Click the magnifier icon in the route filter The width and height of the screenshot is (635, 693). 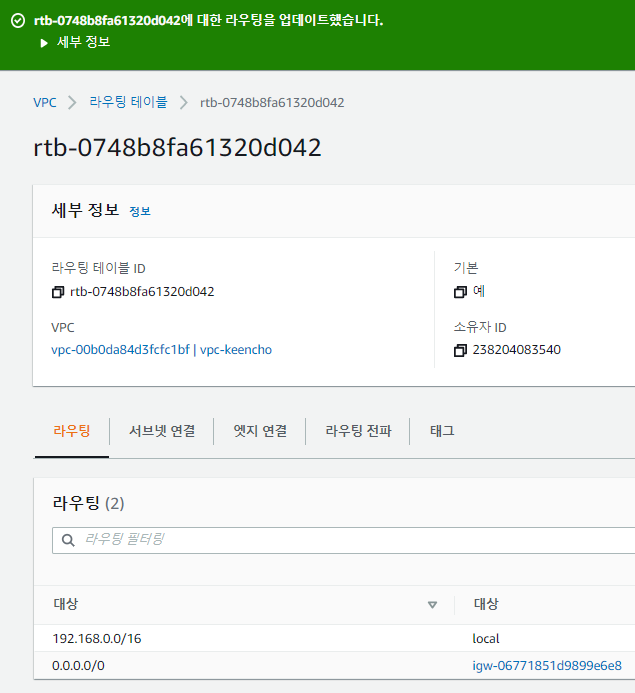(69, 540)
